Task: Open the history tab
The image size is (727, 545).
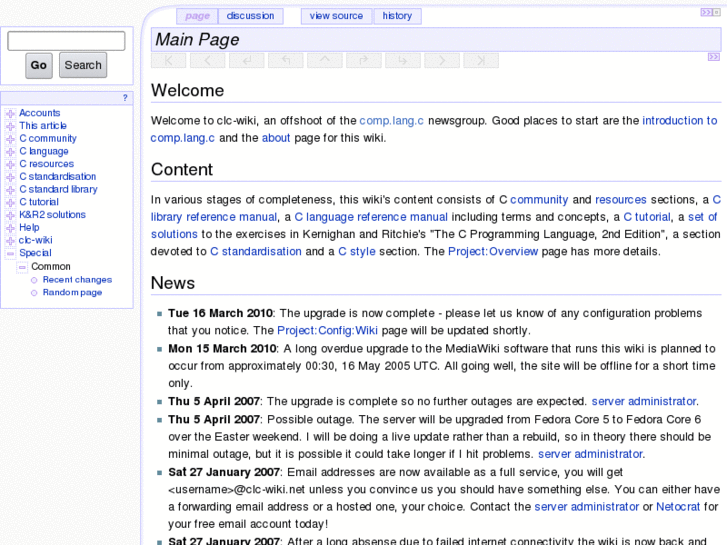Action: [x=397, y=16]
